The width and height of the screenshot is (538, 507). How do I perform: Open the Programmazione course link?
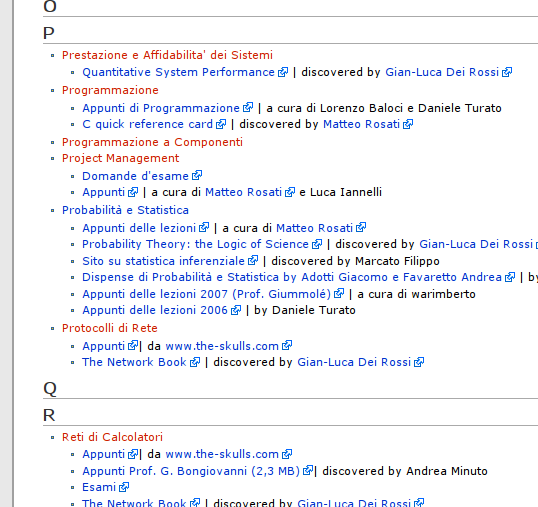tap(110, 90)
